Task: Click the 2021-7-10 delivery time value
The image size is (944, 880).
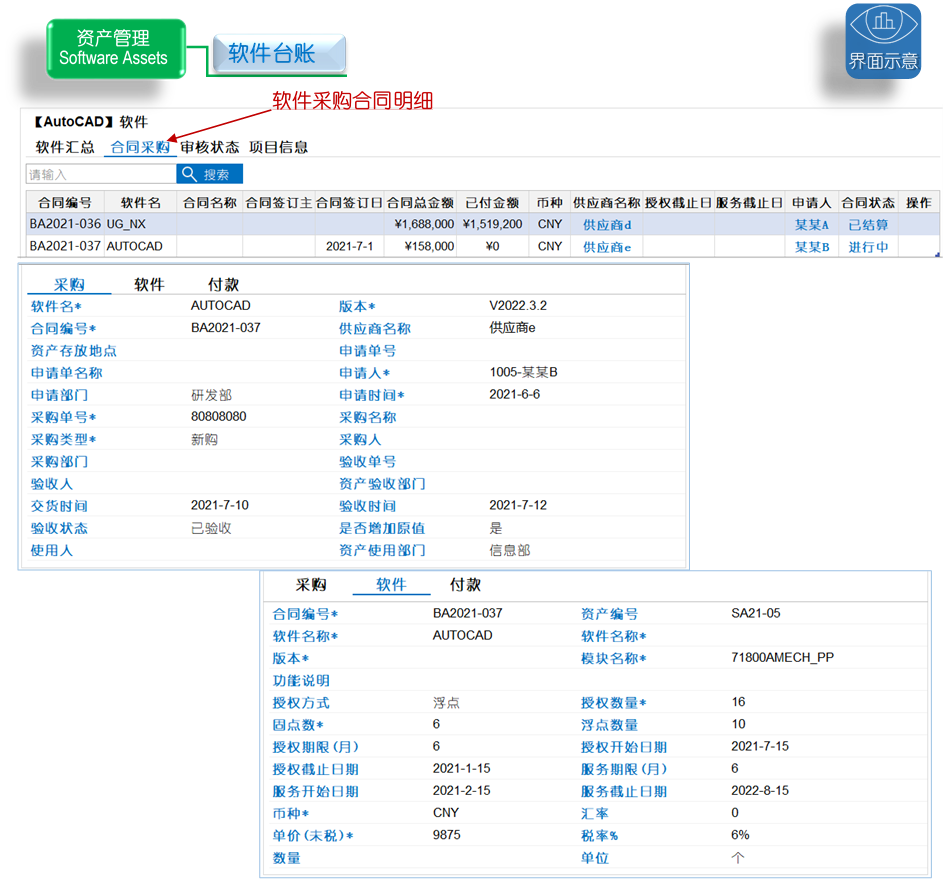Action: coord(220,505)
